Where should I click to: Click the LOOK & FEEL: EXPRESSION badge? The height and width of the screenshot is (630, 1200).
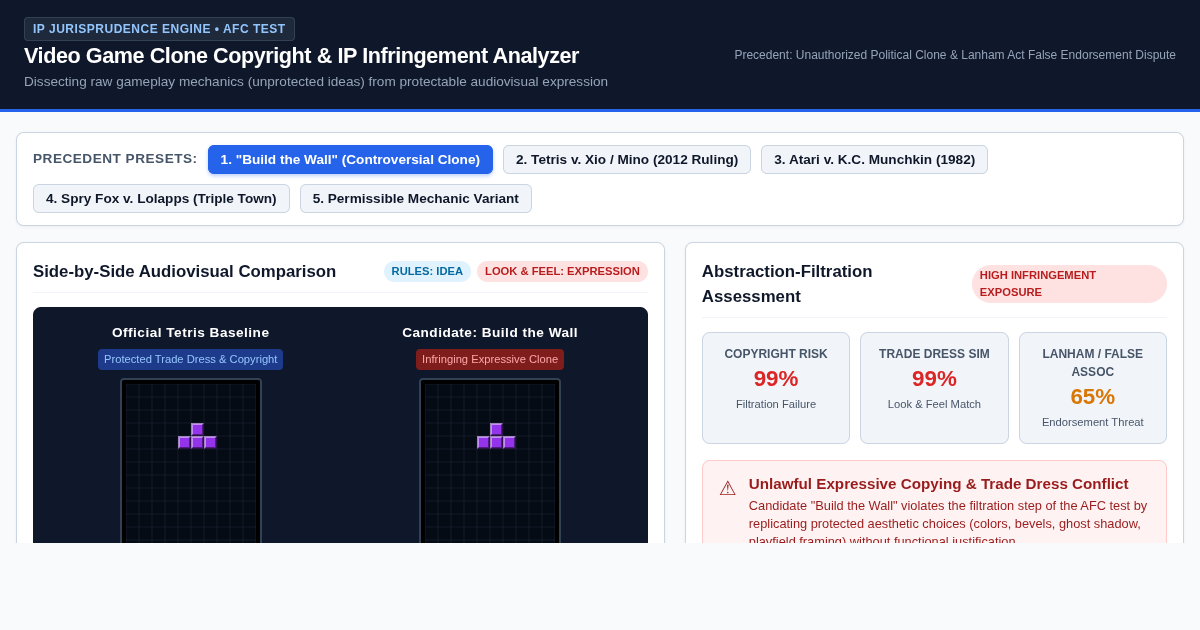point(562,271)
